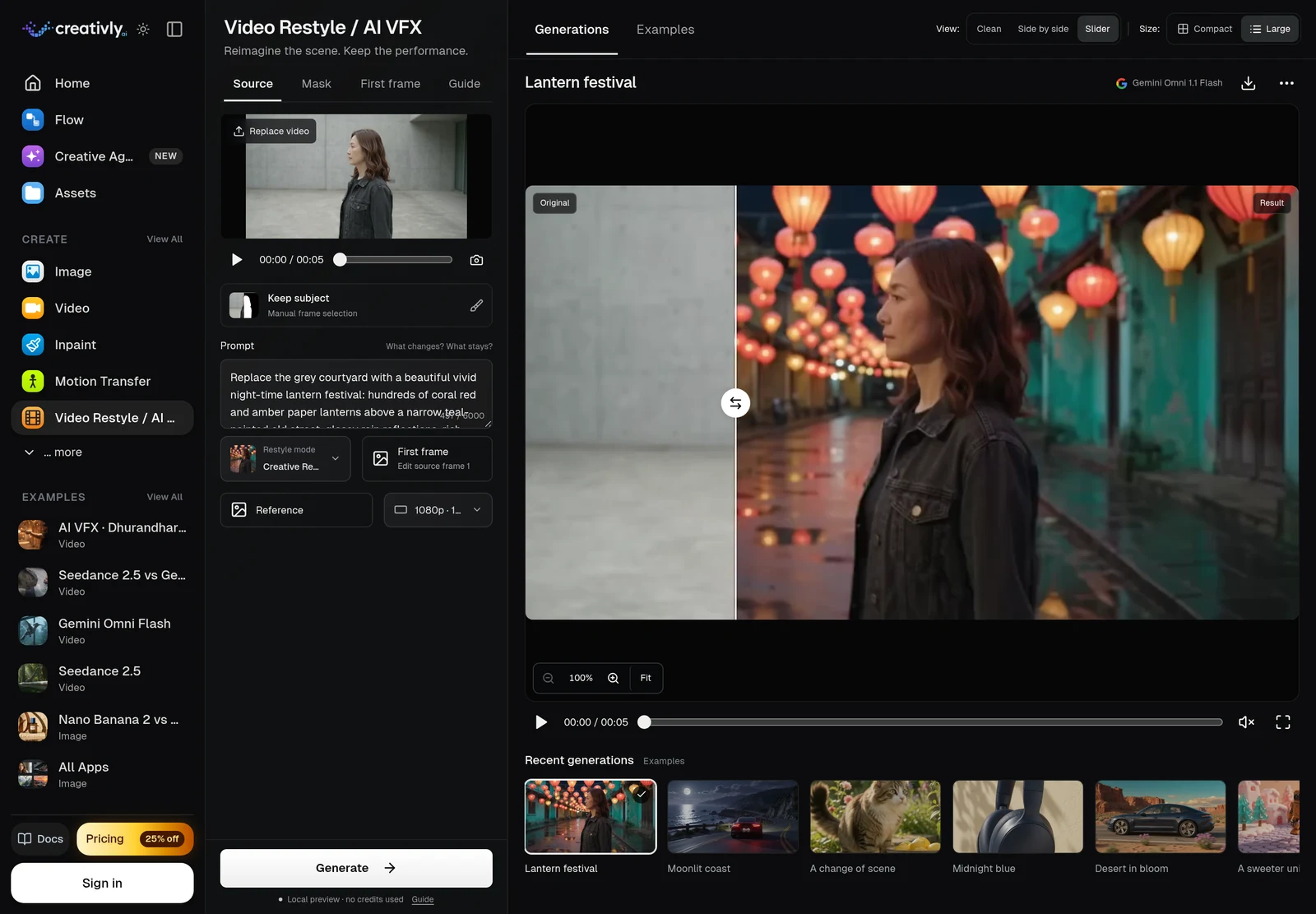The height and width of the screenshot is (914, 1316).
Task: Select the Moonlit coast thumbnail
Action: tap(733, 817)
